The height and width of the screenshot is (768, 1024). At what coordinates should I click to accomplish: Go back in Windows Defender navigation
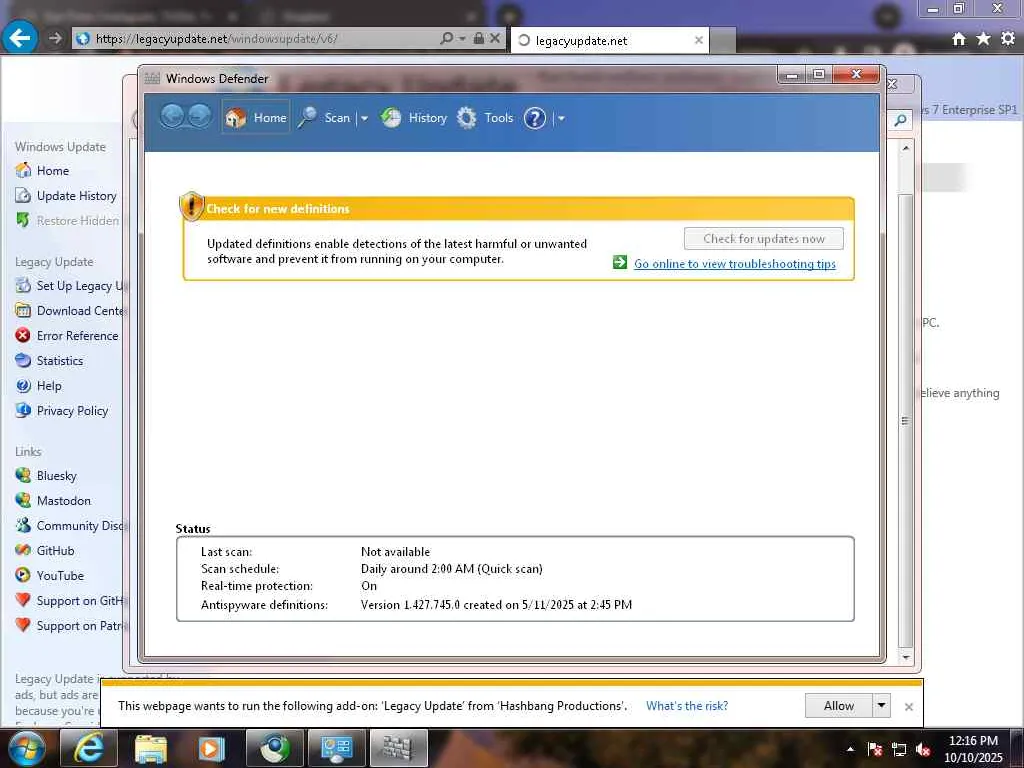(172, 117)
